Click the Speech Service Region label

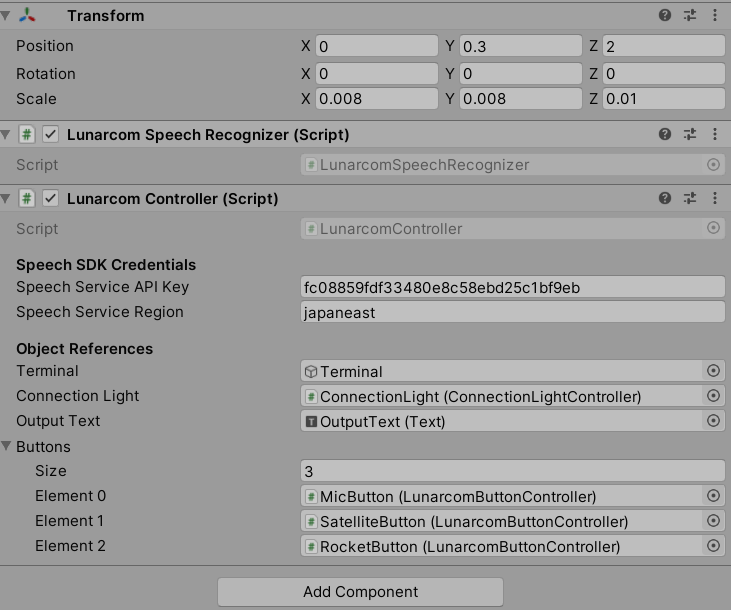[100, 312]
